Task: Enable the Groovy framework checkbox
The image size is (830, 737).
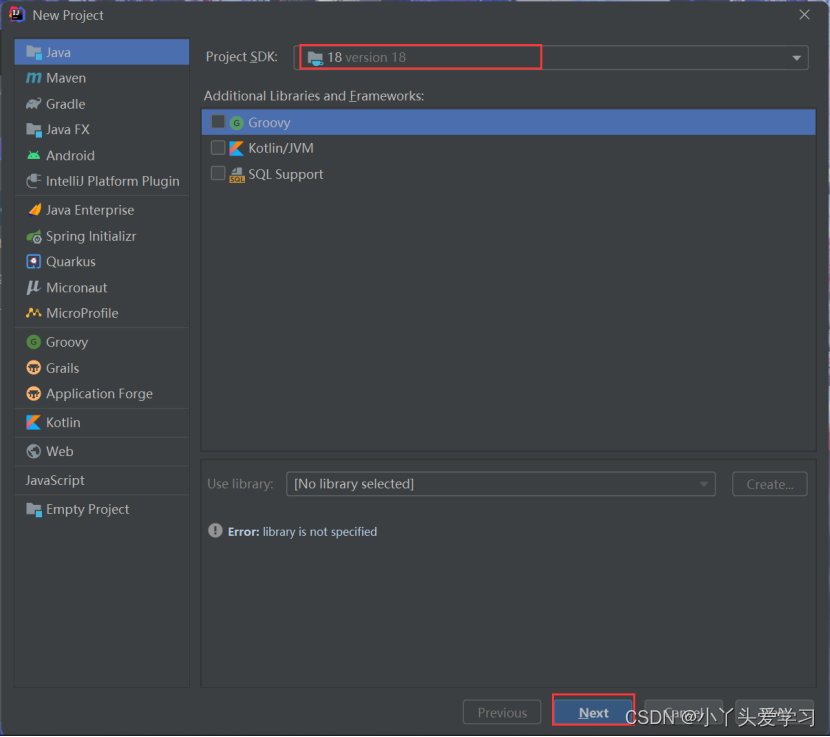Action: [218, 122]
